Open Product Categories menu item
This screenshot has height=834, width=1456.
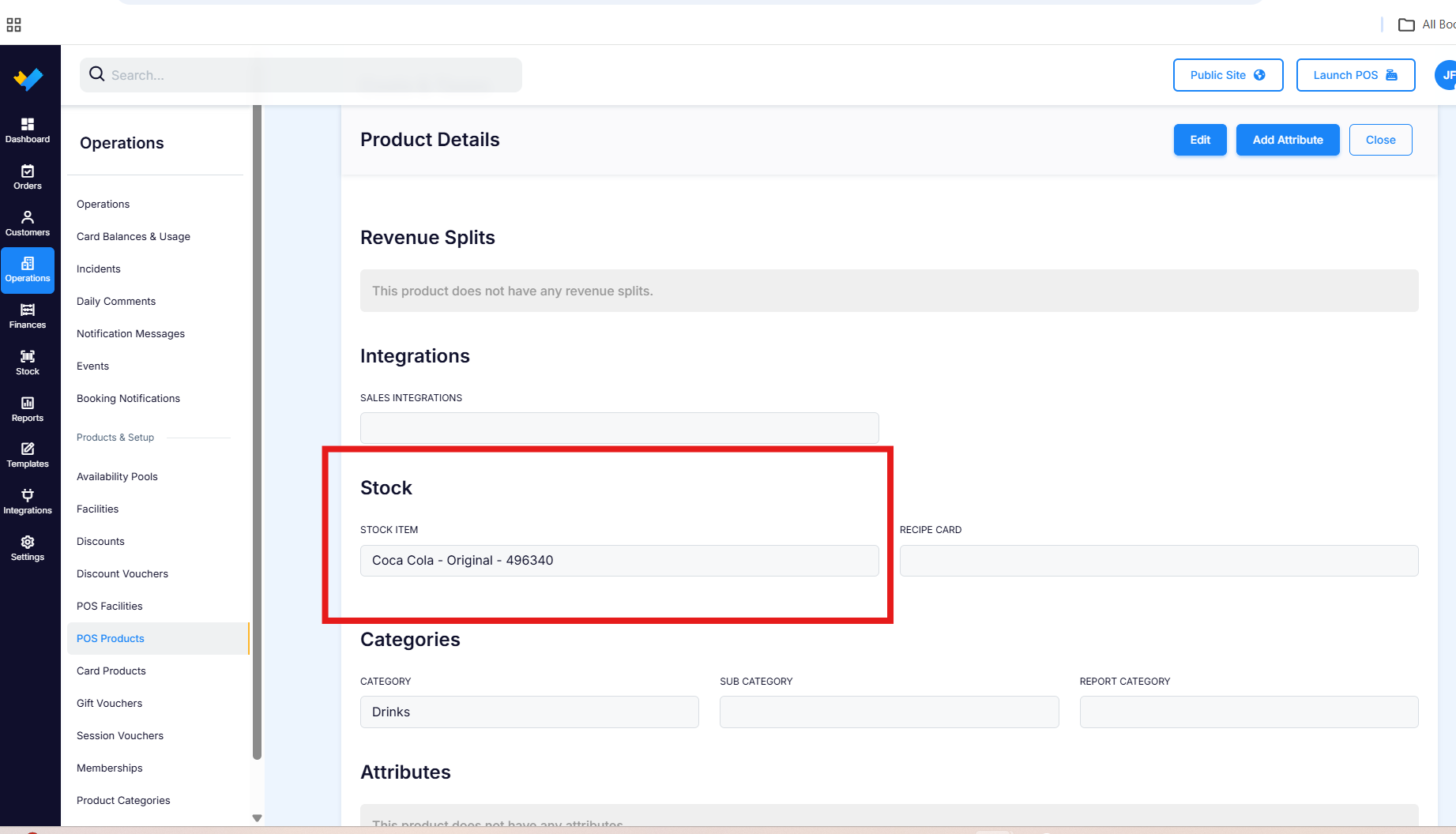[123, 800]
